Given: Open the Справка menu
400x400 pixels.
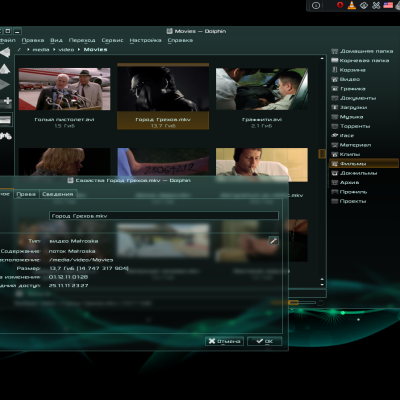Looking at the screenshot, I should 180,40.
